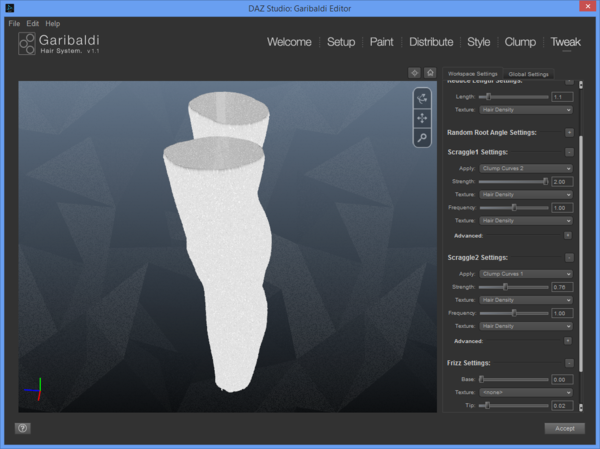Open Scraggle2 Frequency Texture dropdown

[x=526, y=326]
